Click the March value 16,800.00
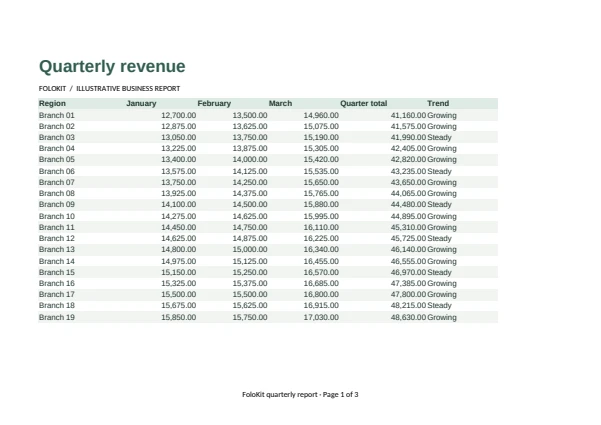This screenshot has width=601, height=425. [x=321, y=295]
